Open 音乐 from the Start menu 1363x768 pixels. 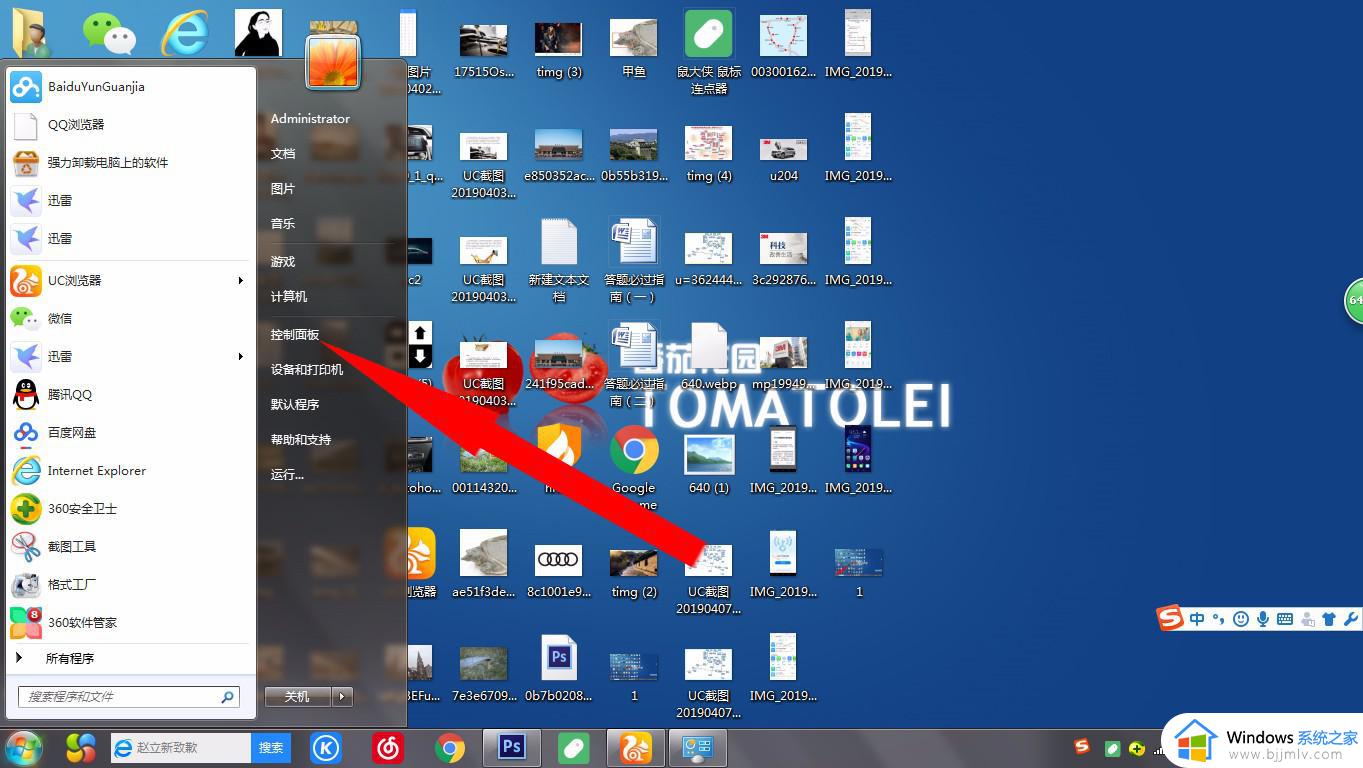pos(283,224)
